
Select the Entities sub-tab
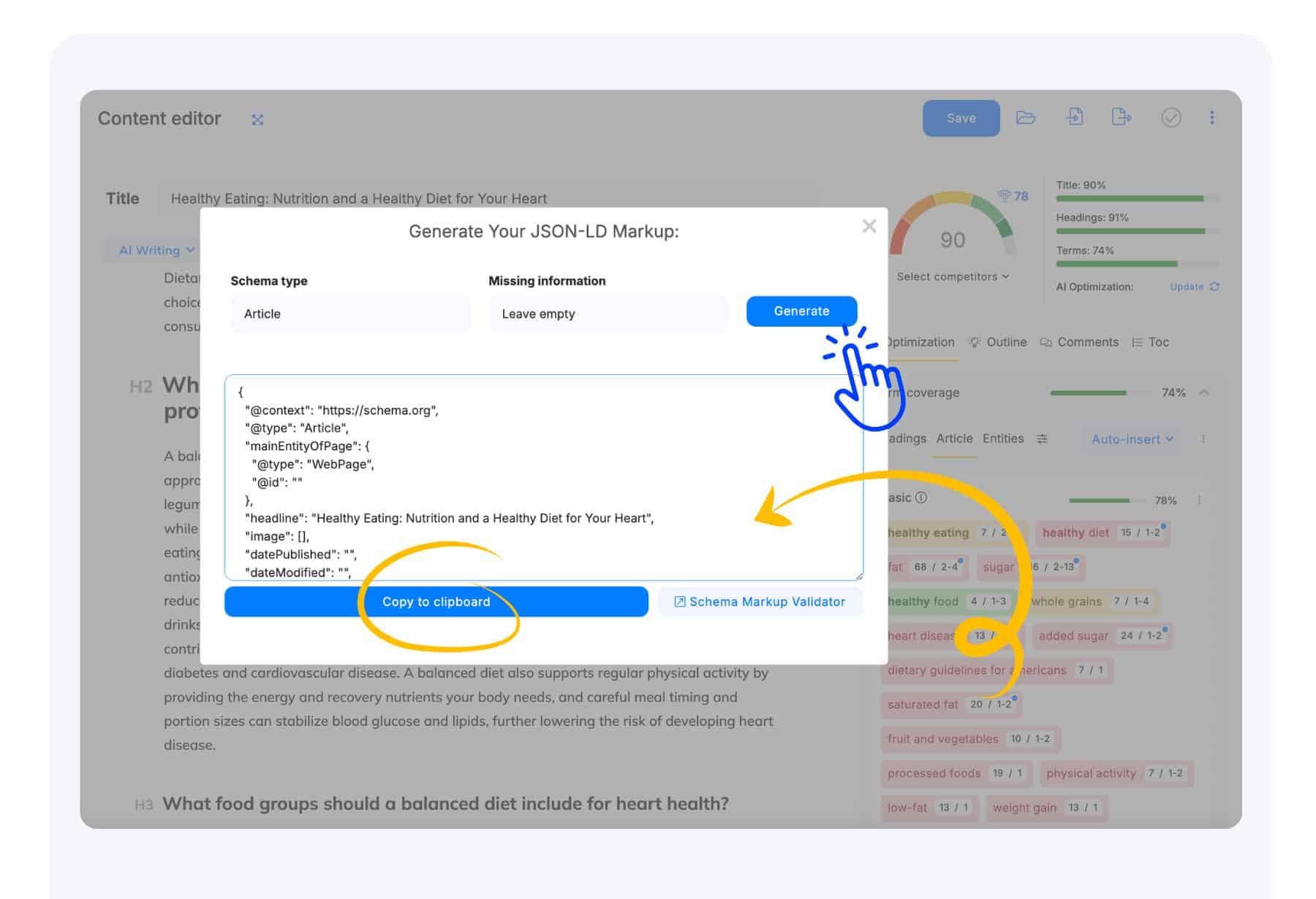1002,439
